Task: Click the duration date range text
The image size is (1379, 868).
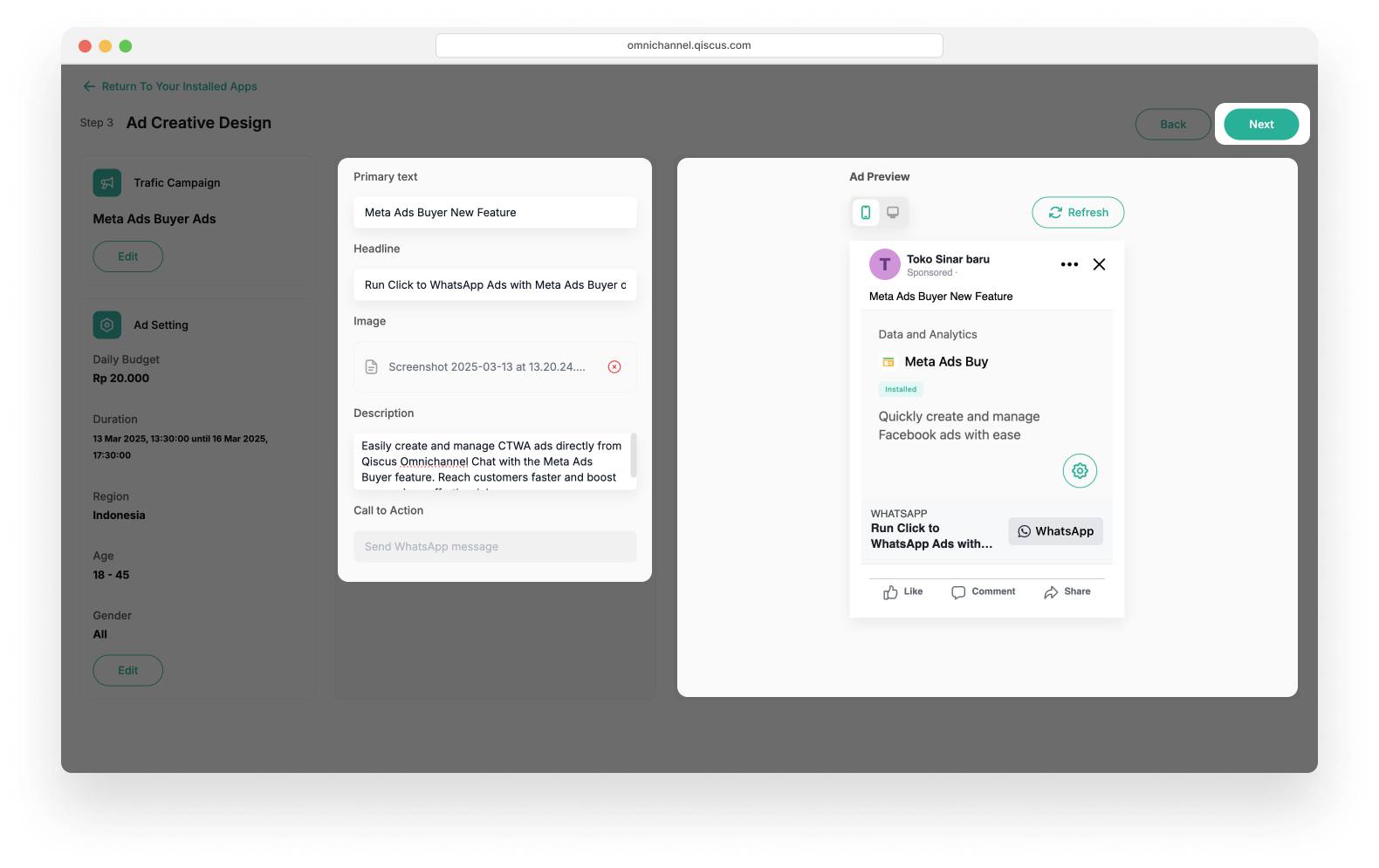Action: pyautogui.click(x=181, y=447)
